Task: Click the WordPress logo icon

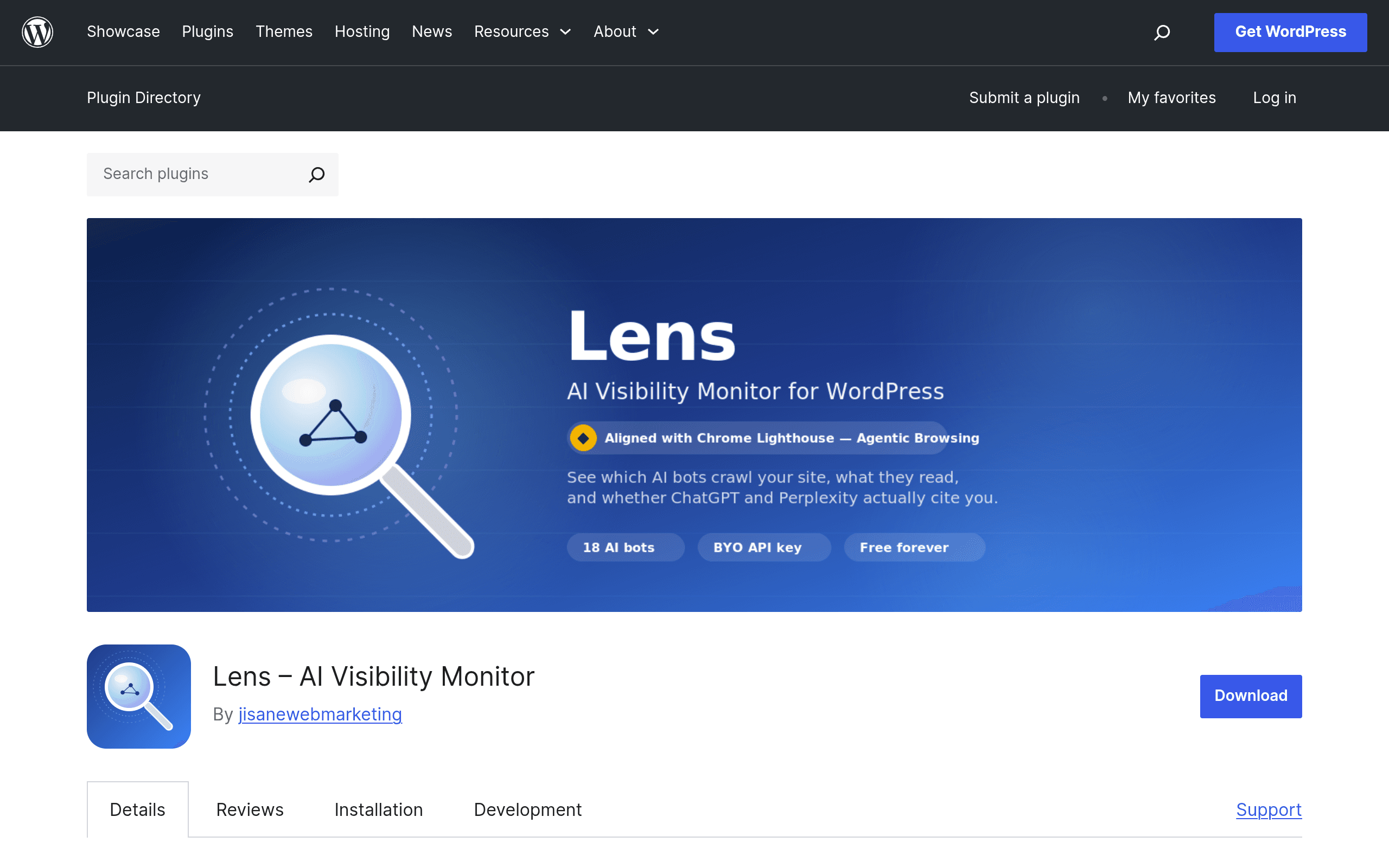Action: [37, 32]
